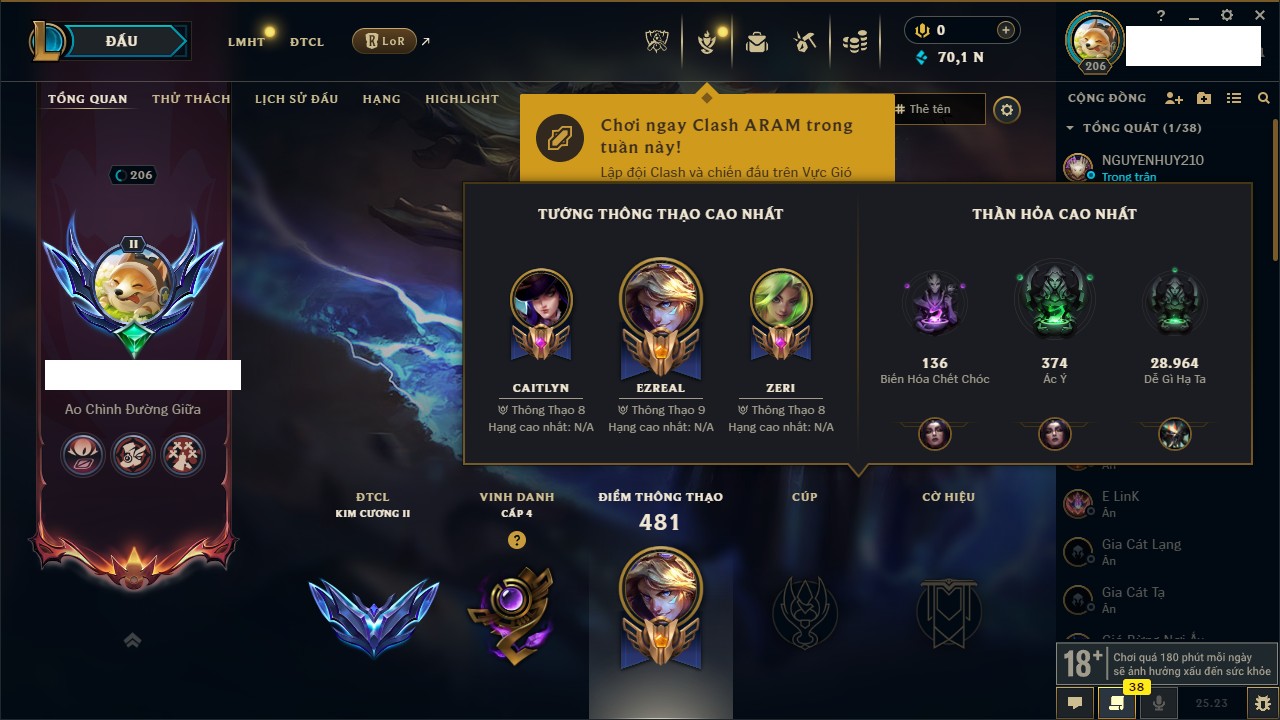Switch to the THỬ THÁCH tab
The image size is (1280, 720).
click(191, 99)
